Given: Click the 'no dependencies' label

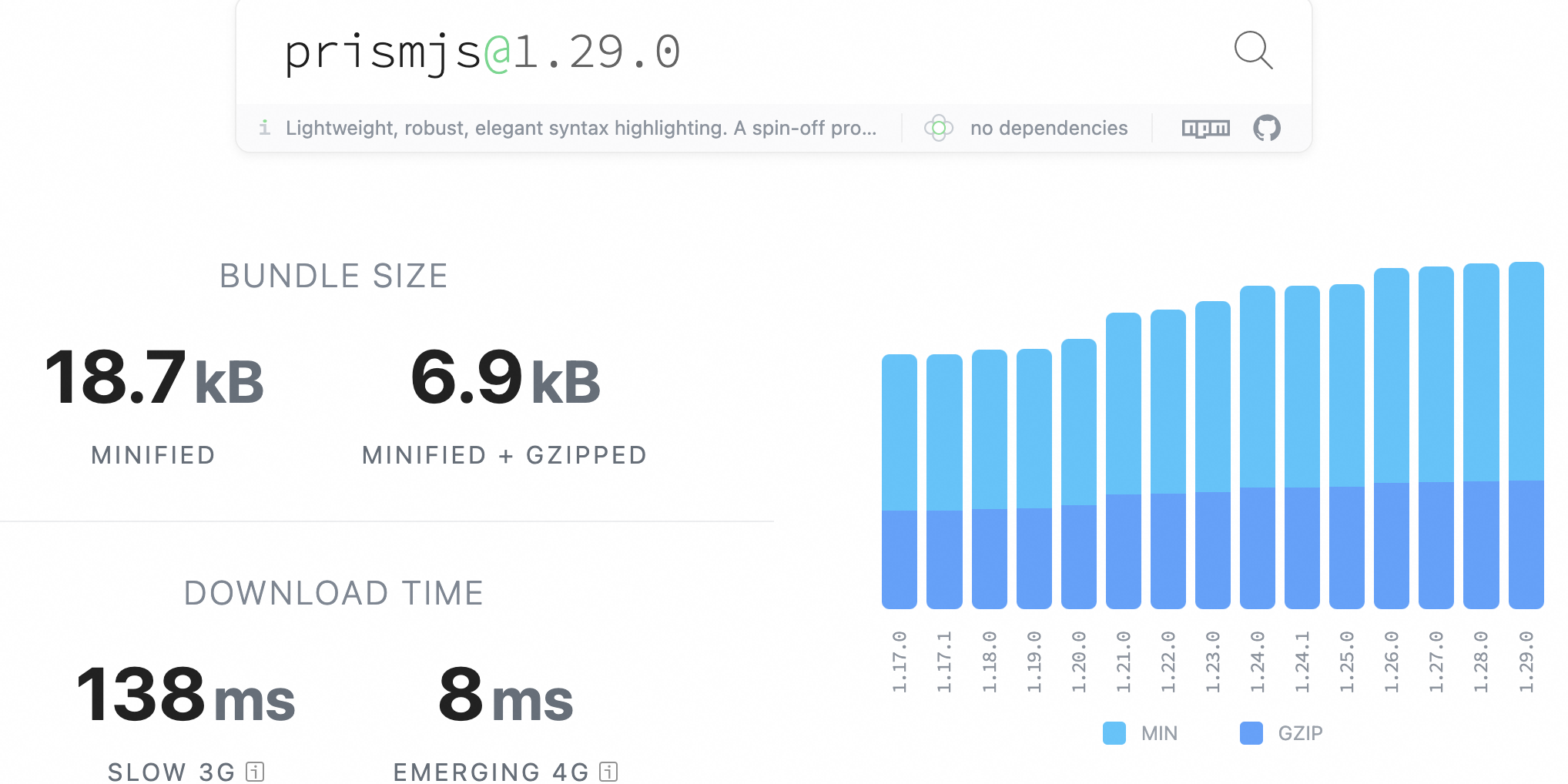Looking at the screenshot, I should tap(1049, 128).
